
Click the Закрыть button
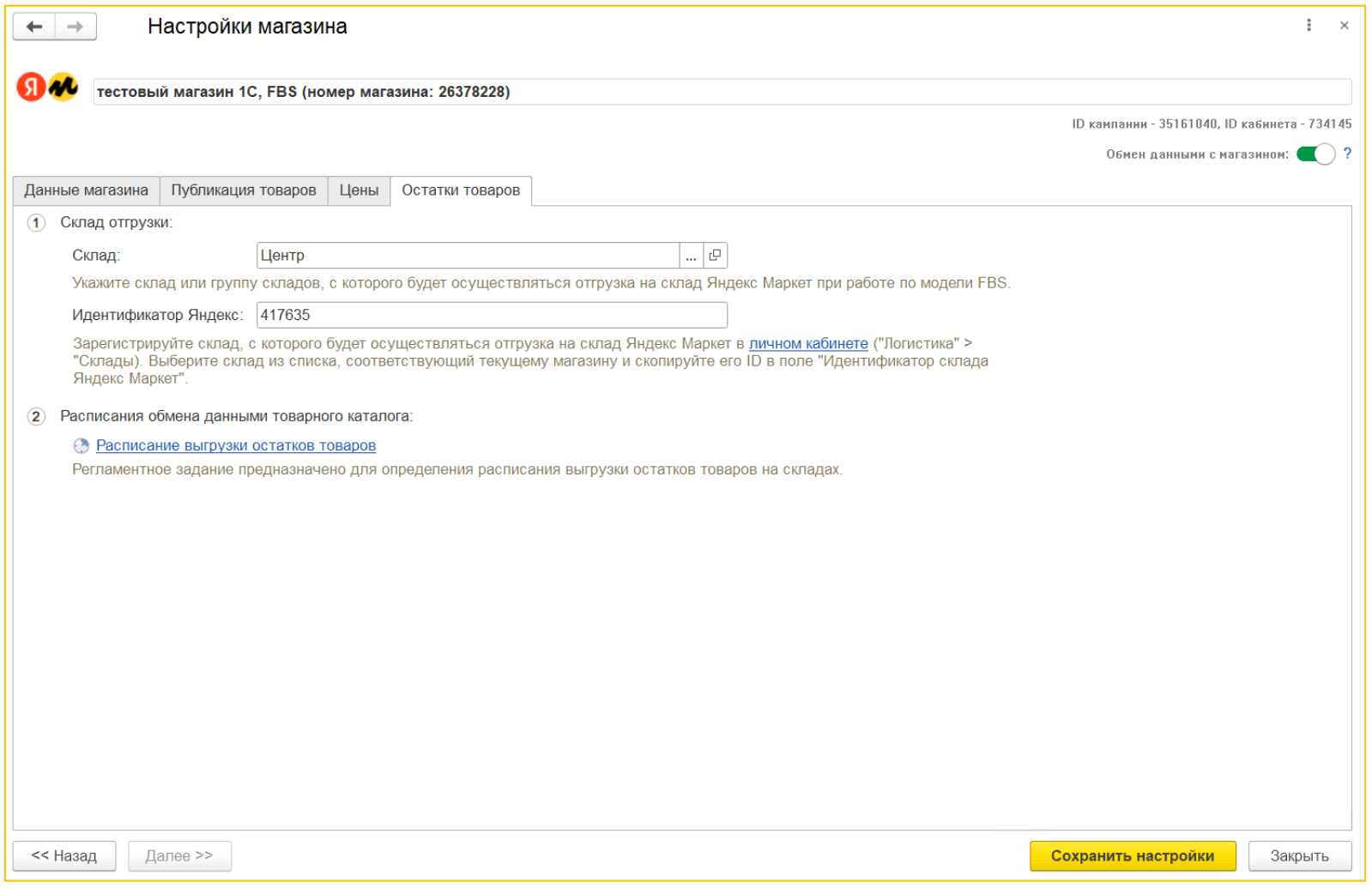(x=1299, y=856)
